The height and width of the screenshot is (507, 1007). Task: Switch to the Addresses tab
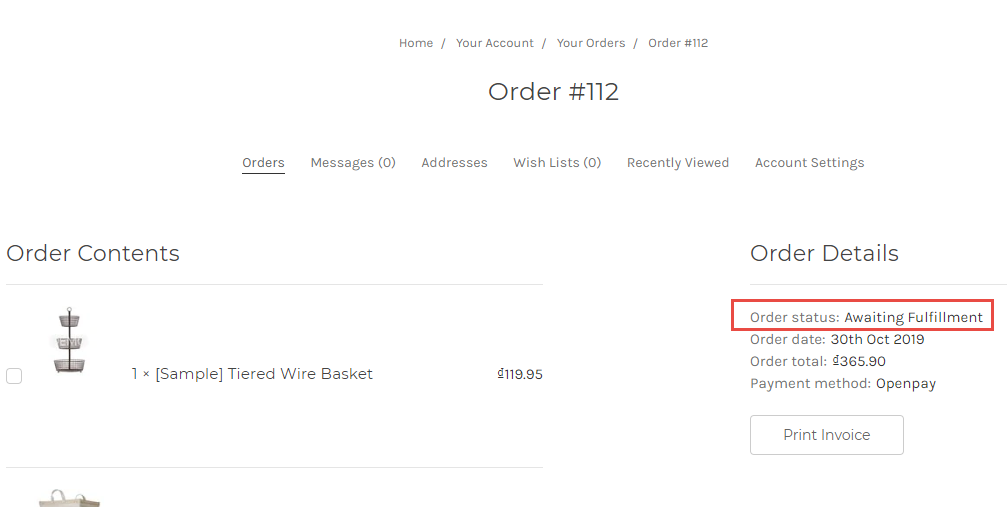(x=454, y=163)
